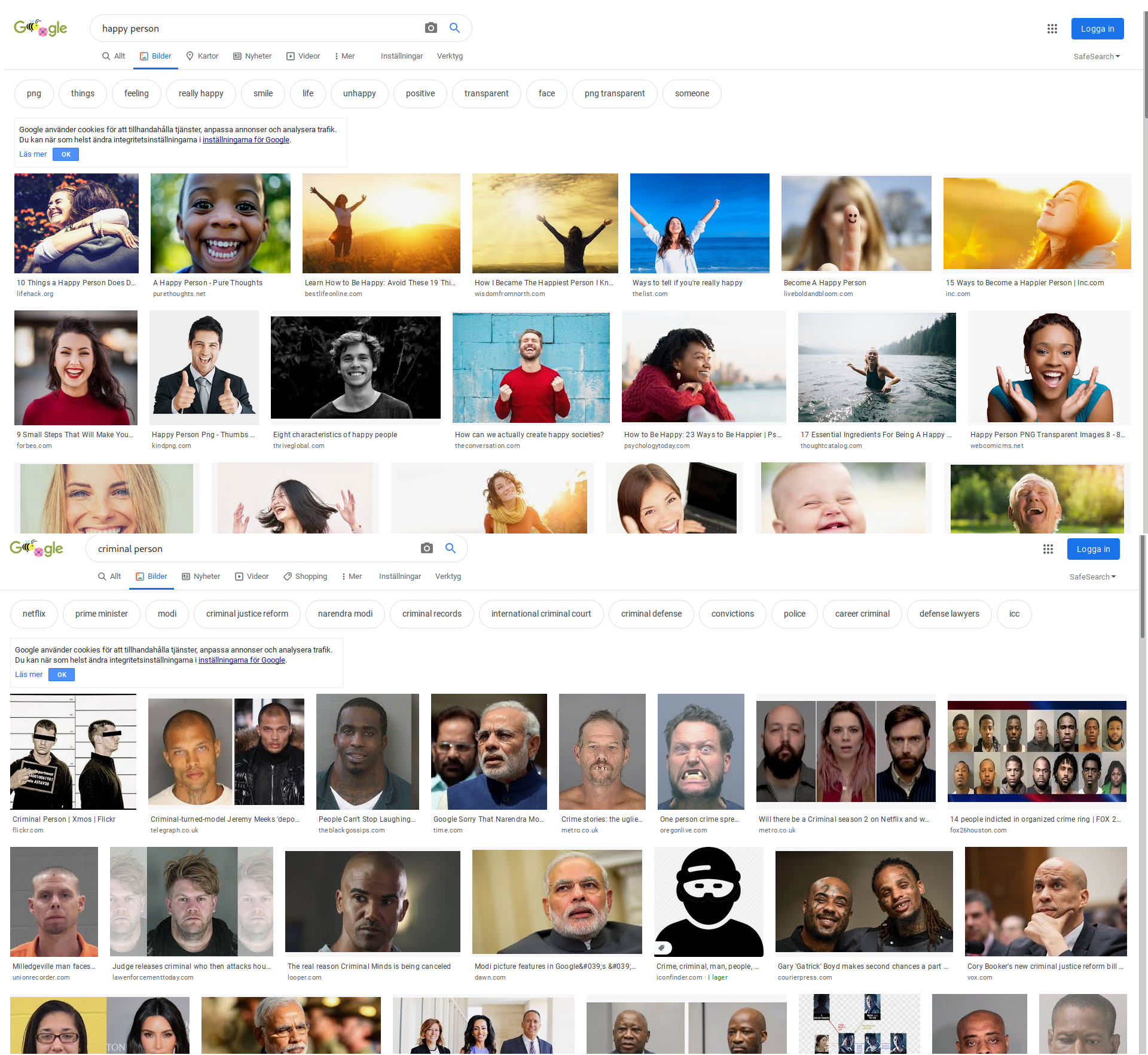Image resolution: width=1148 pixels, height=1055 pixels.
Task: Open inställningarna för Google link in lower notice
Action: [x=242, y=660]
